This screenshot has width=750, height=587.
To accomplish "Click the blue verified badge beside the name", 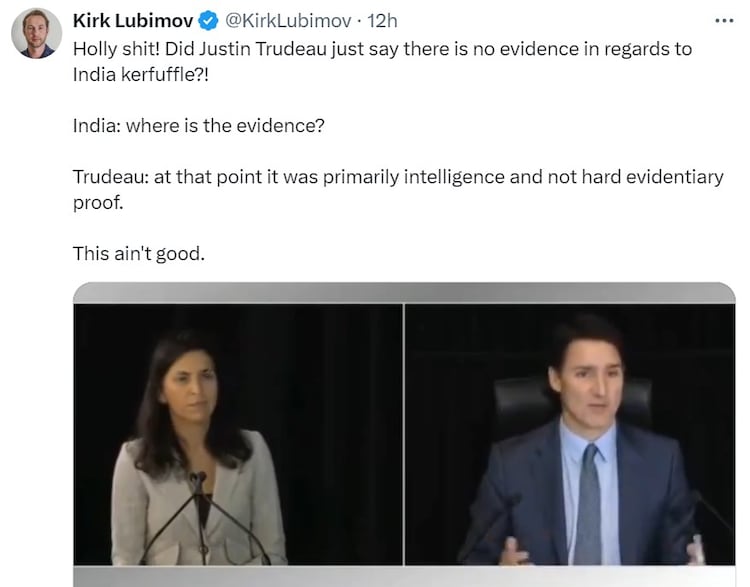I will [x=208, y=21].
